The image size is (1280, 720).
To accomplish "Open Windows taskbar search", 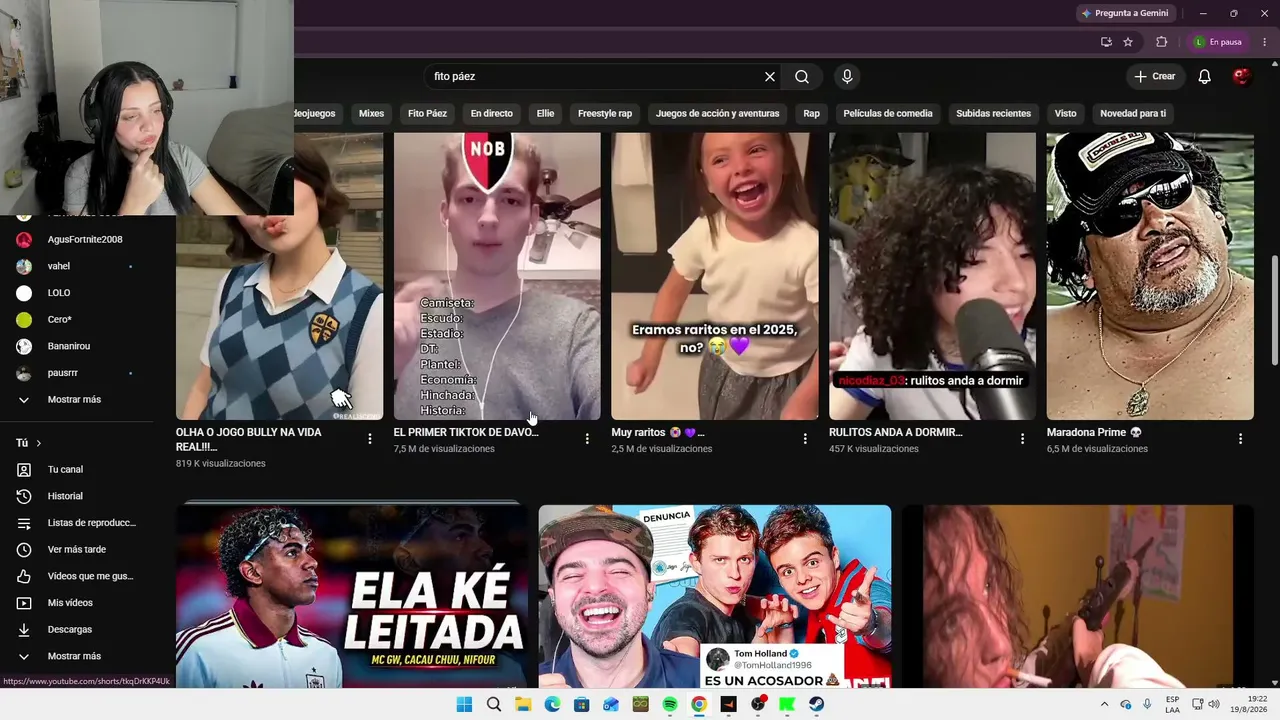I will pos(494,705).
